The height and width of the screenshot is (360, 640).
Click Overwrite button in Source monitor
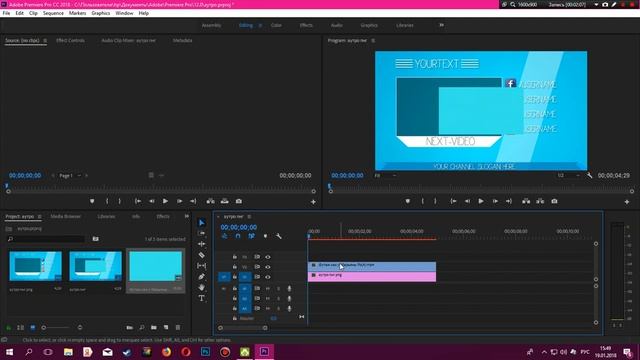(x=224, y=201)
